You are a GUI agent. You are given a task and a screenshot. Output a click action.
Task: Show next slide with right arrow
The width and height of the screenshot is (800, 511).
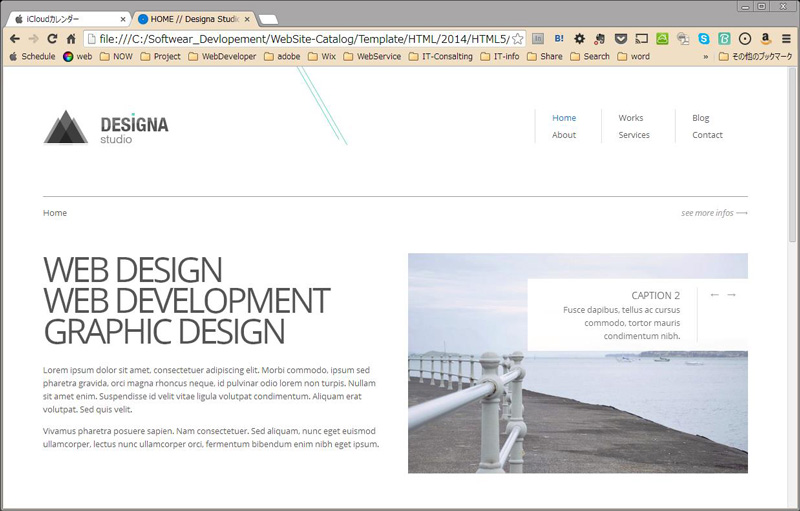coord(731,295)
